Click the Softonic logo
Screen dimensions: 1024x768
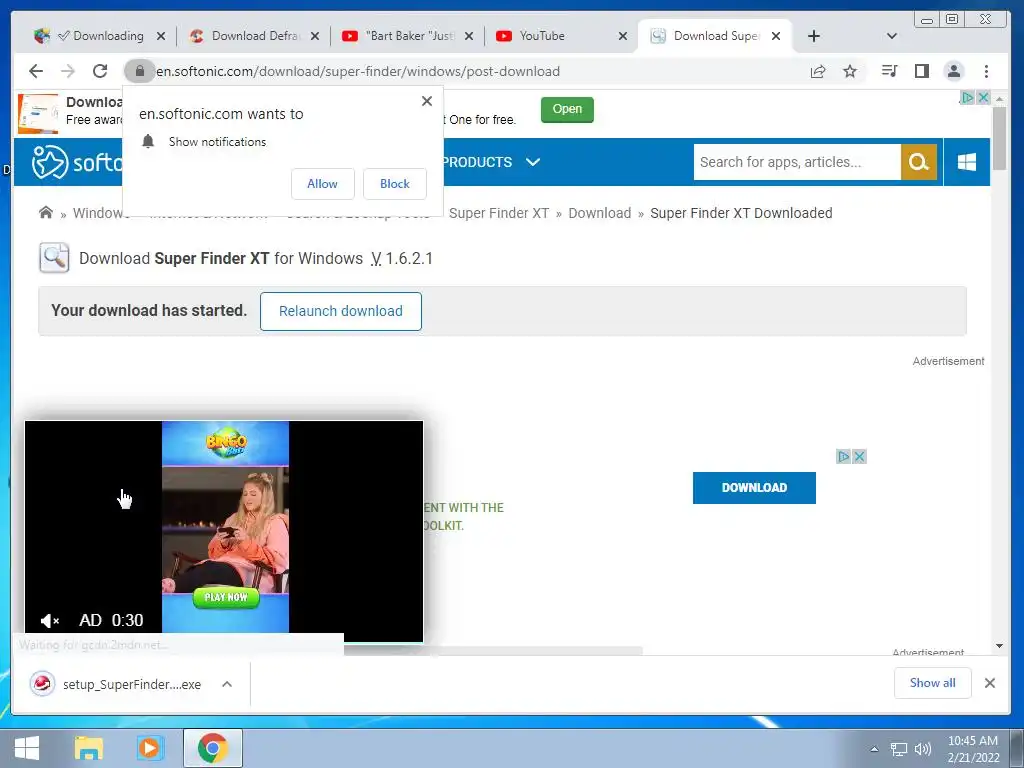(x=77, y=161)
